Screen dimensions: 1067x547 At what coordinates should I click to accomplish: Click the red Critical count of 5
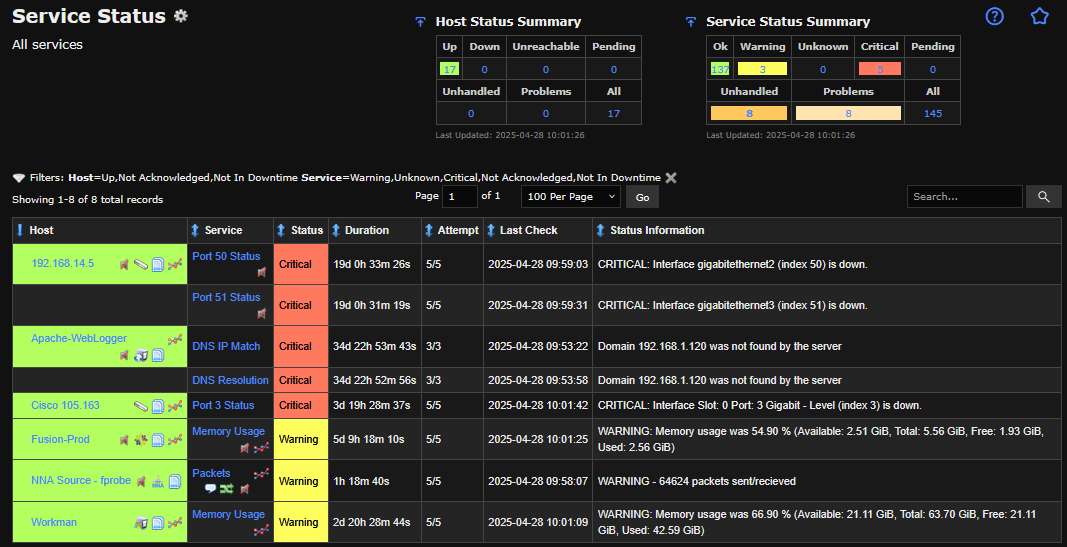pyautogui.click(x=879, y=69)
